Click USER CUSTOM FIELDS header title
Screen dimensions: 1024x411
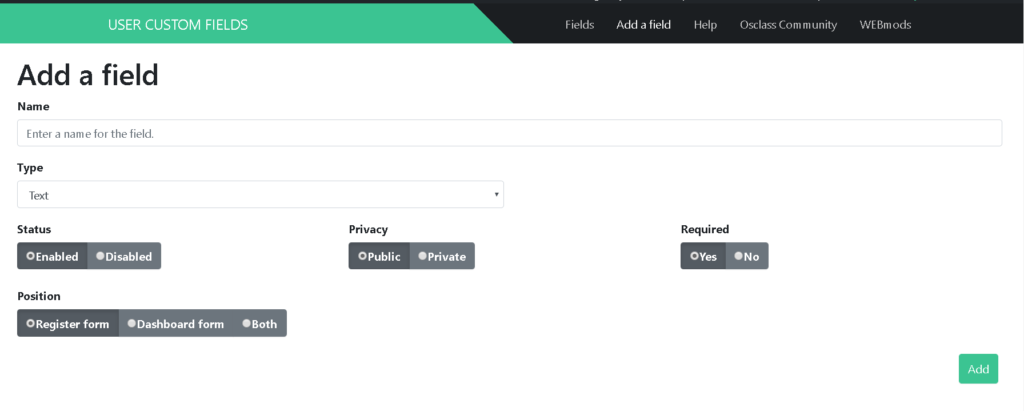[x=178, y=25]
